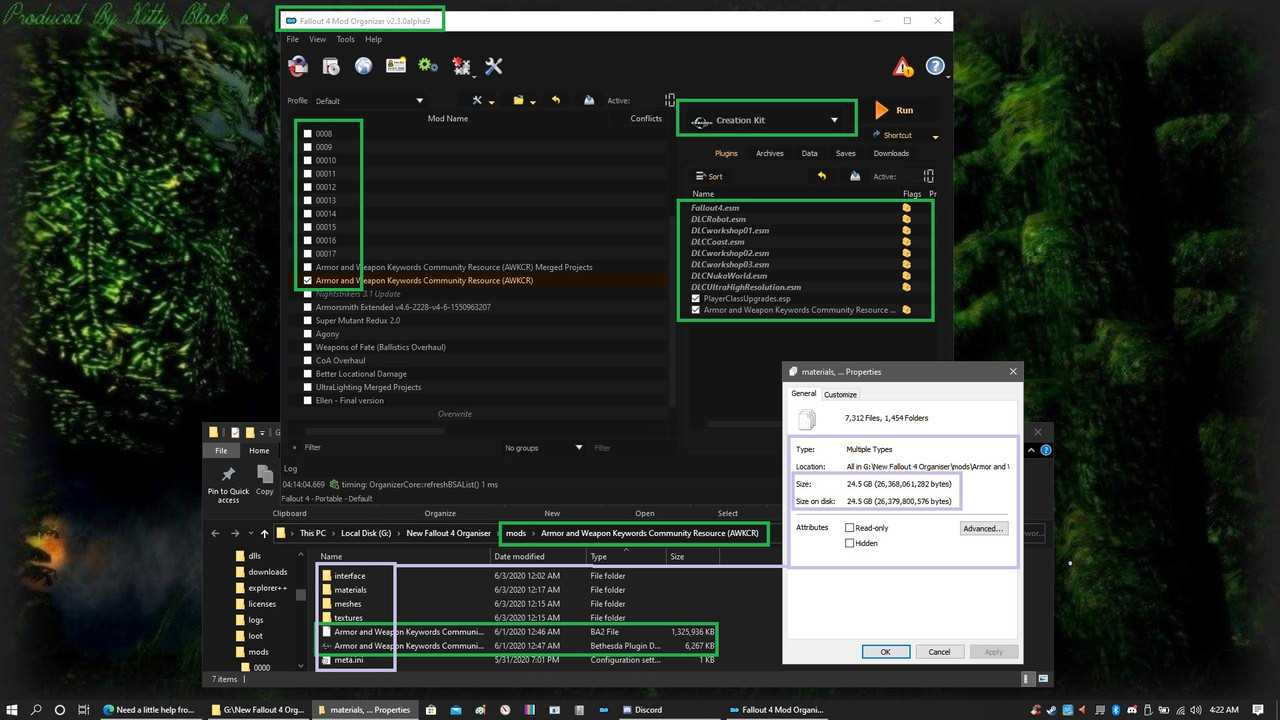Select the materials folder in Explorer

click(350, 590)
